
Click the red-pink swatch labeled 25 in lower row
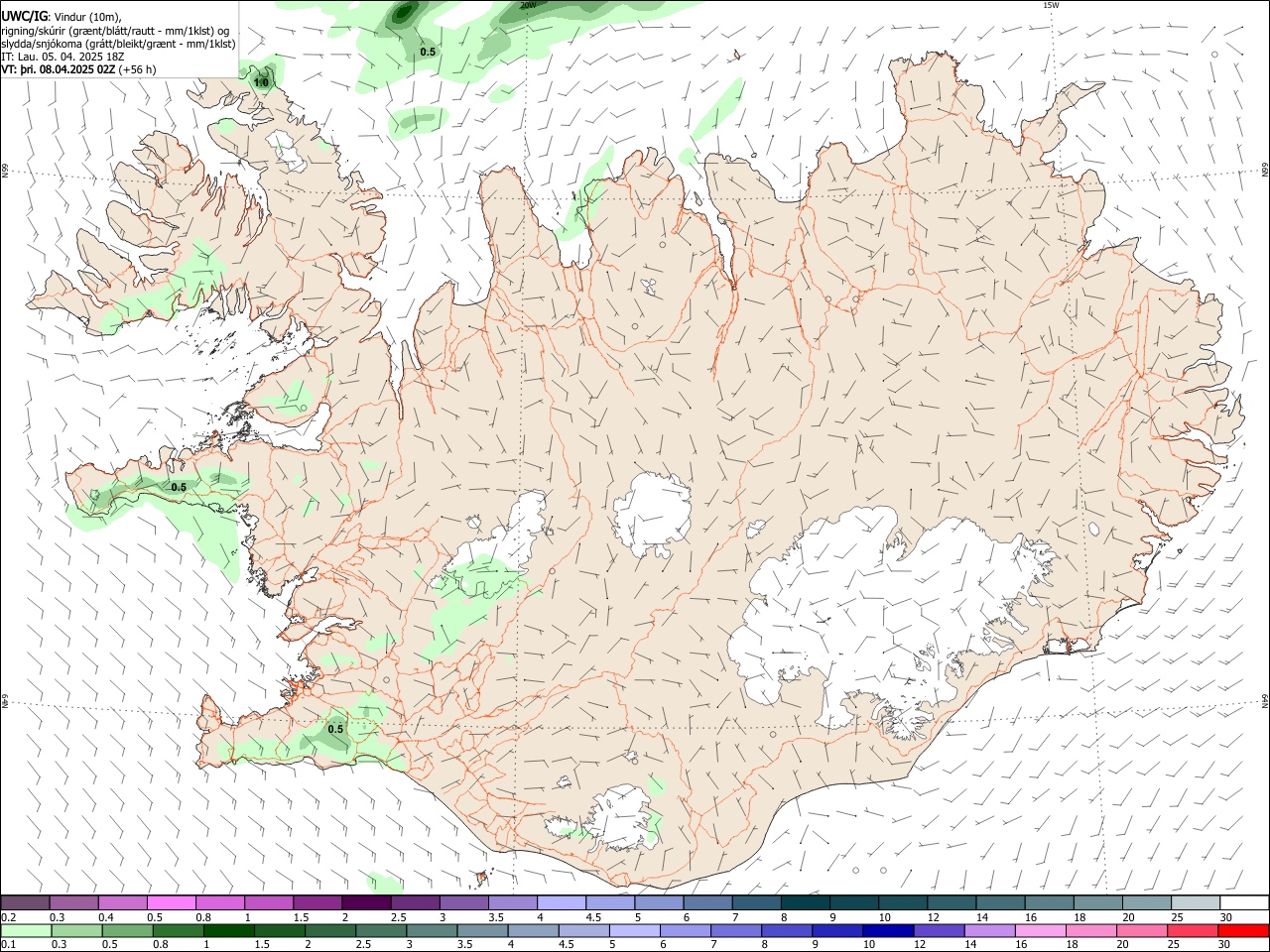[1194, 930]
